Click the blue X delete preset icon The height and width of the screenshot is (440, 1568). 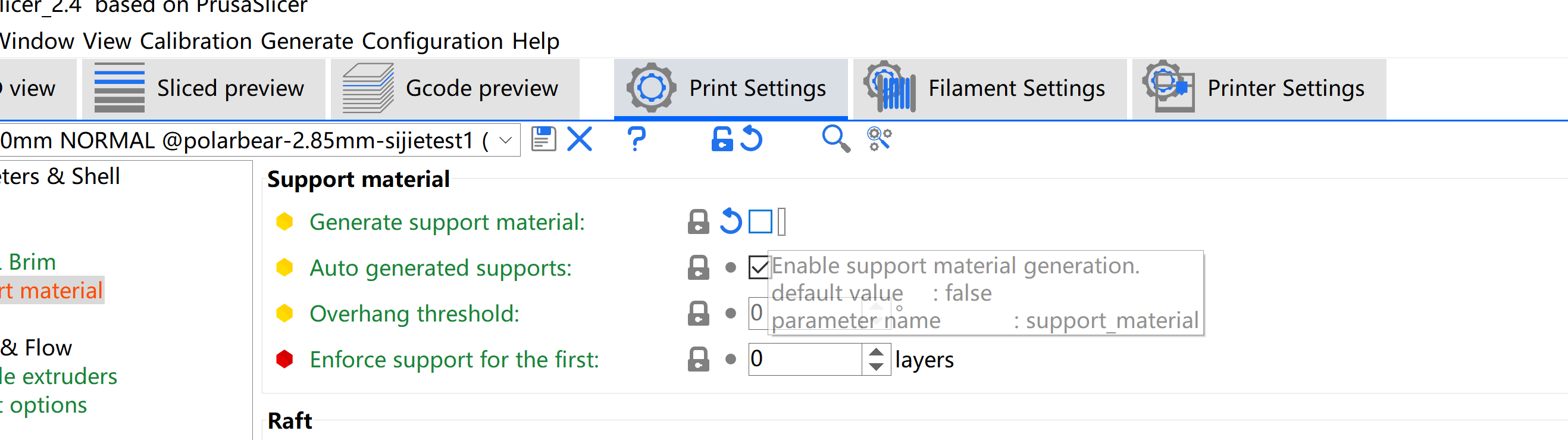579,139
